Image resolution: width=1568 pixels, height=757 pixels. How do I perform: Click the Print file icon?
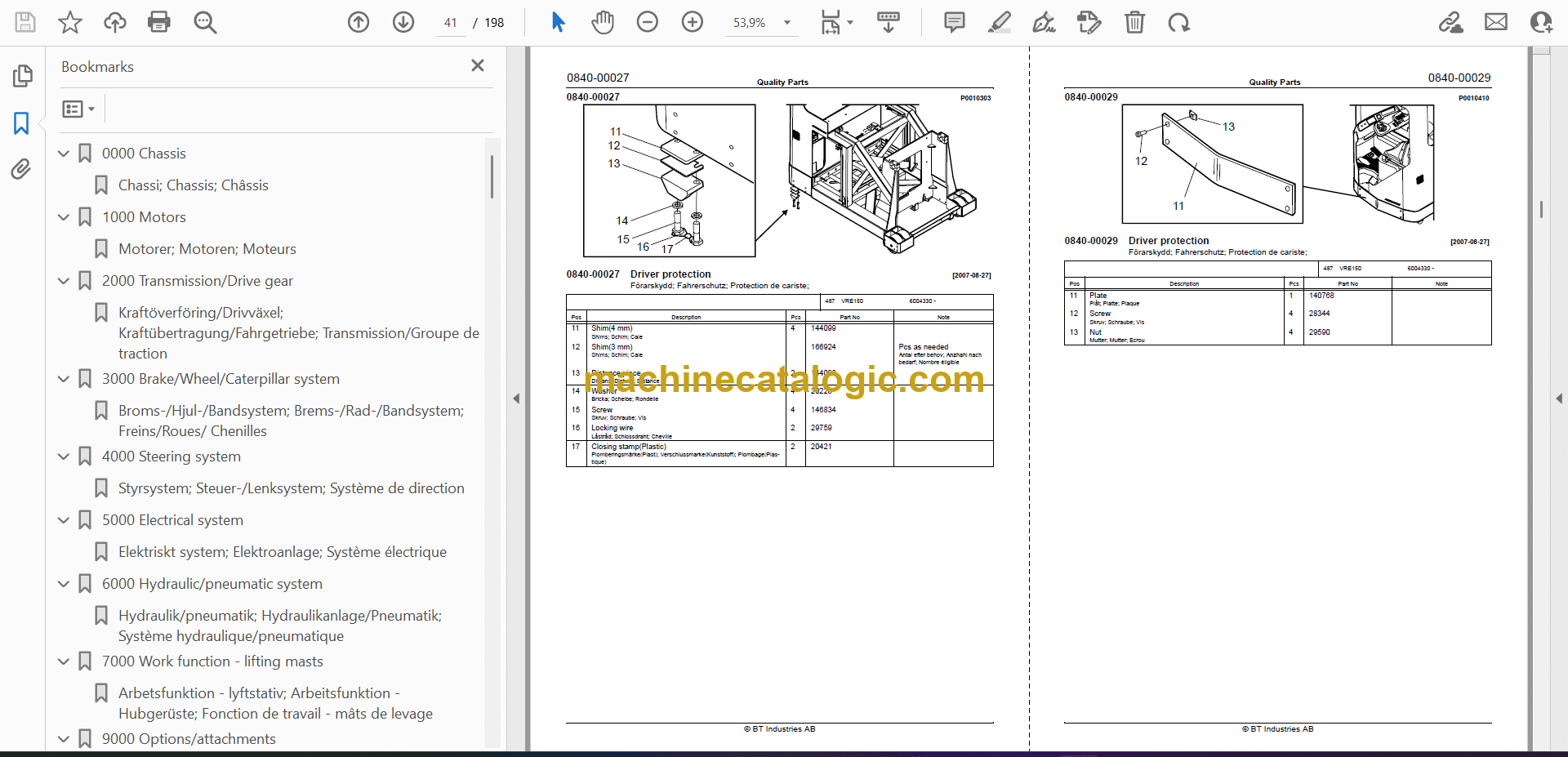point(158,22)
